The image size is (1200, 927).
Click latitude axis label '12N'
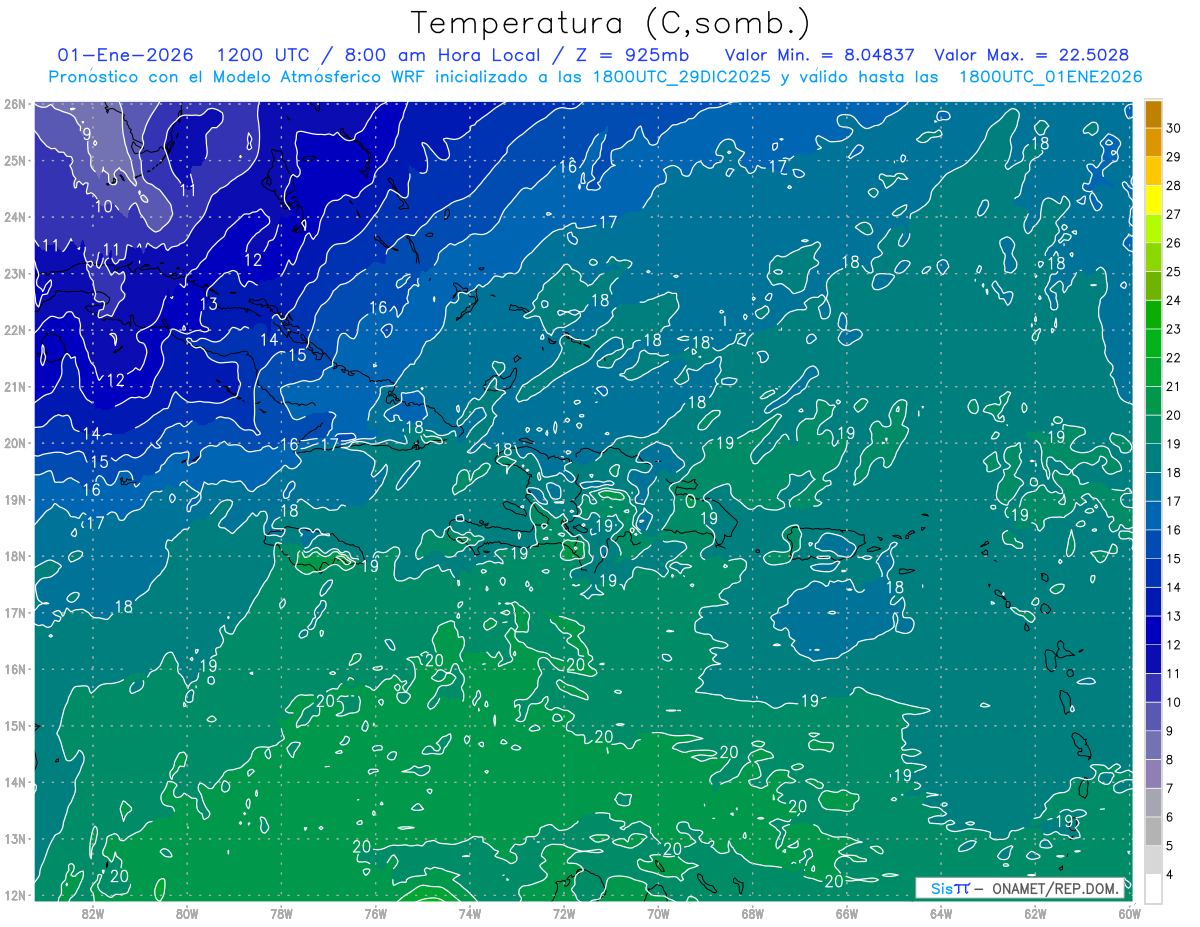tap(14, 894)
